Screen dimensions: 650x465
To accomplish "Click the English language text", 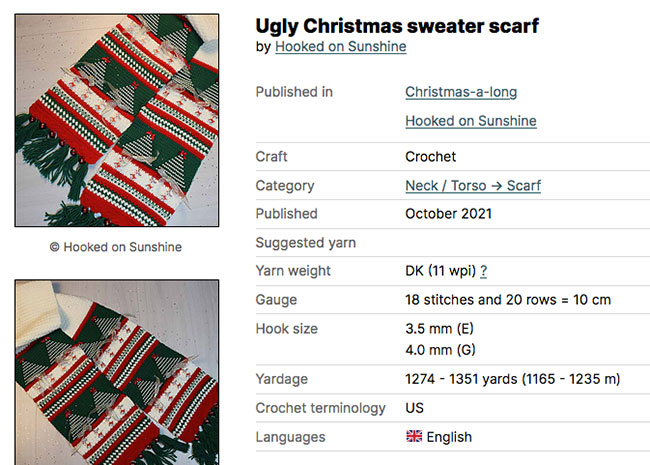I will point(449,437).
